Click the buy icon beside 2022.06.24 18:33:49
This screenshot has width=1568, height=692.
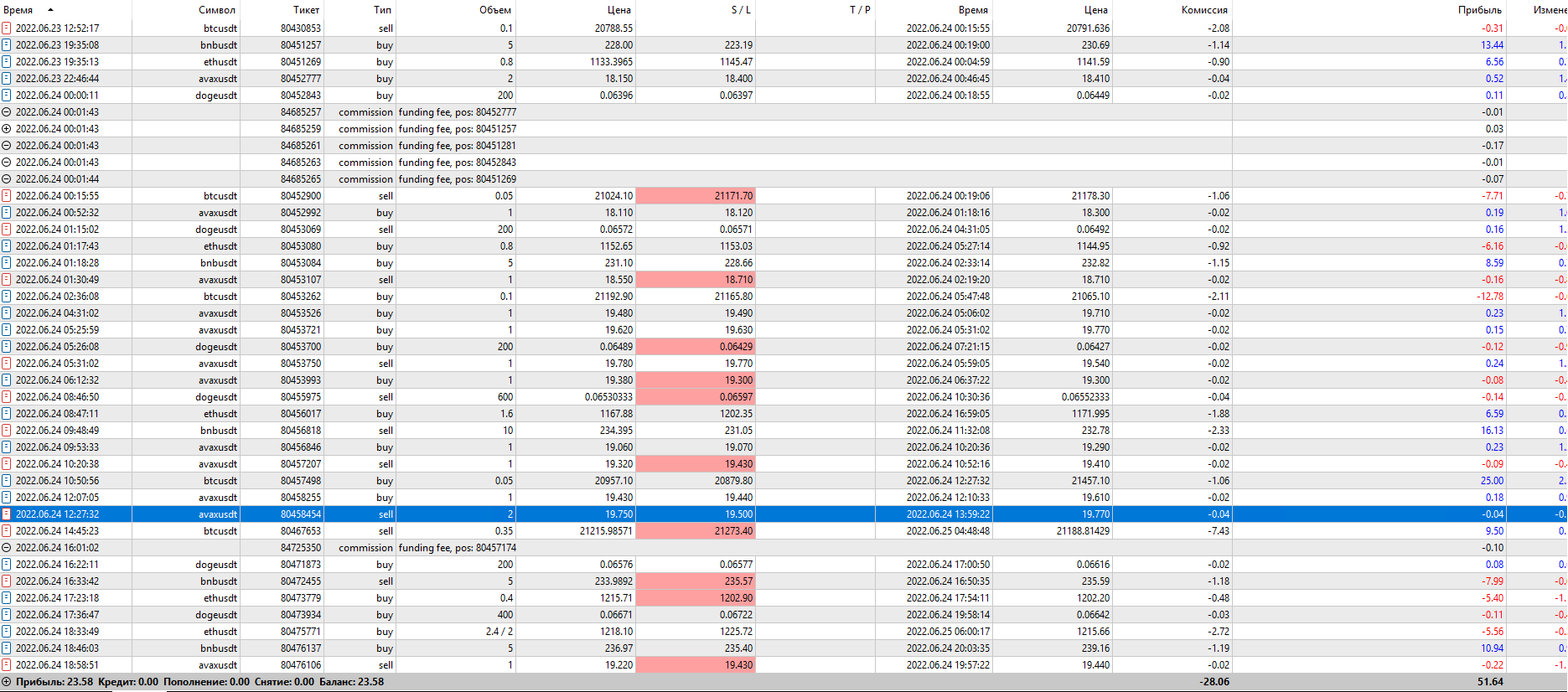7,631
